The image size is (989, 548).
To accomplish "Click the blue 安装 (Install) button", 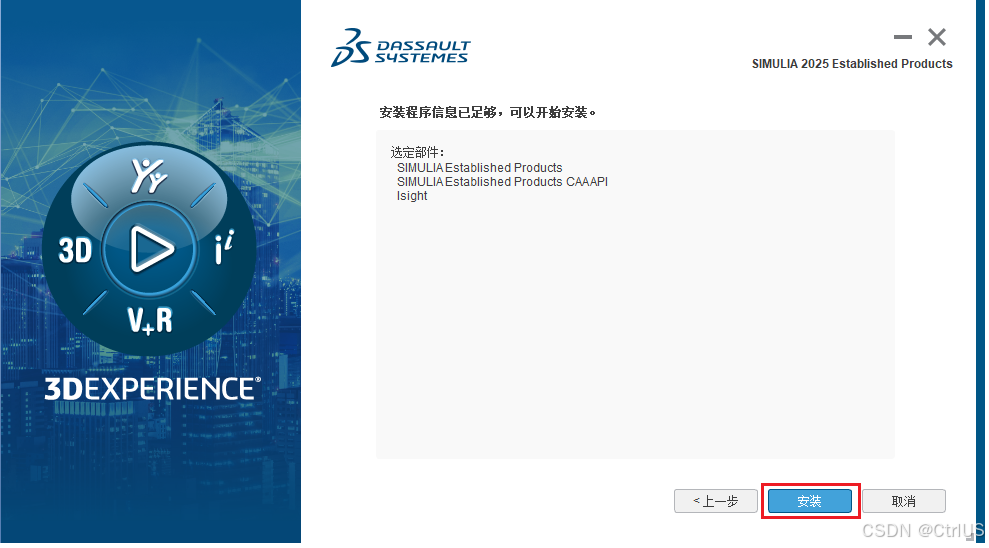I will pyautogui.click(x=809, y=501).
